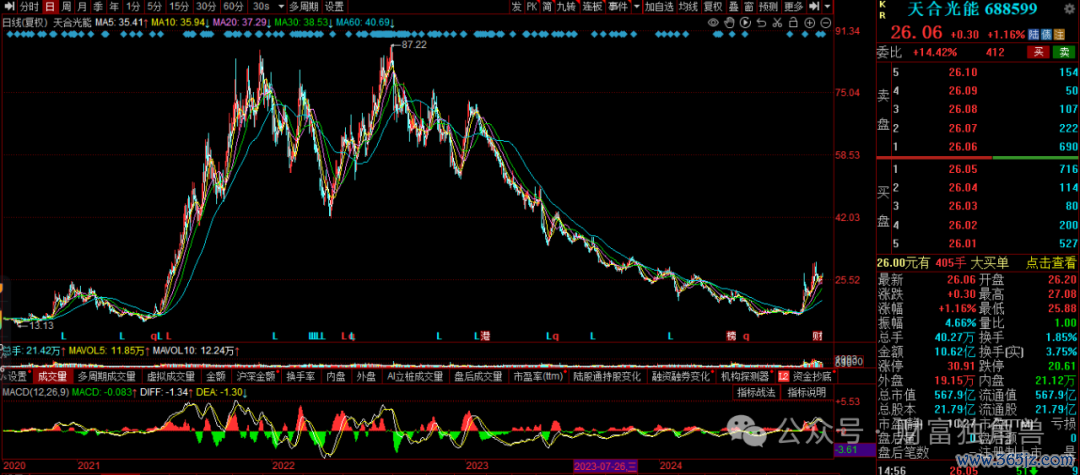Image resolution: width=1080 pixels, height=475 pixels.
Task: Click the blue 陆 badge icon
Action: [x=1034, y=34]
